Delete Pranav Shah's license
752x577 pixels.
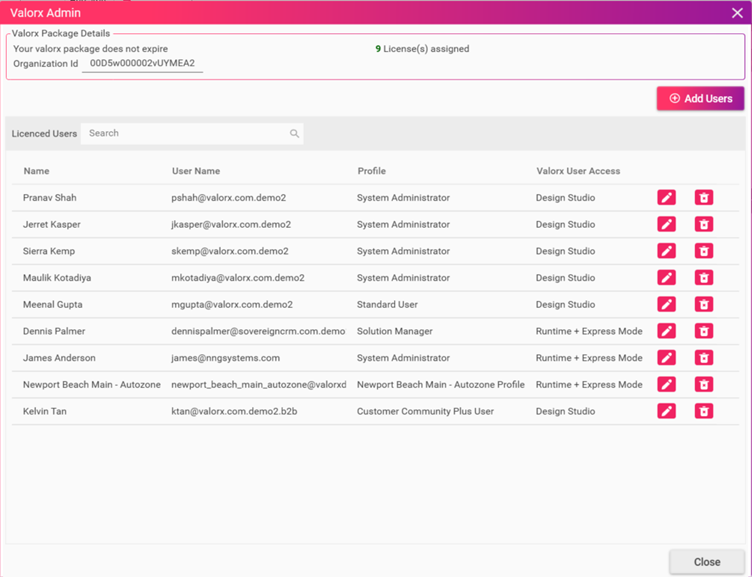click(704, 198)
